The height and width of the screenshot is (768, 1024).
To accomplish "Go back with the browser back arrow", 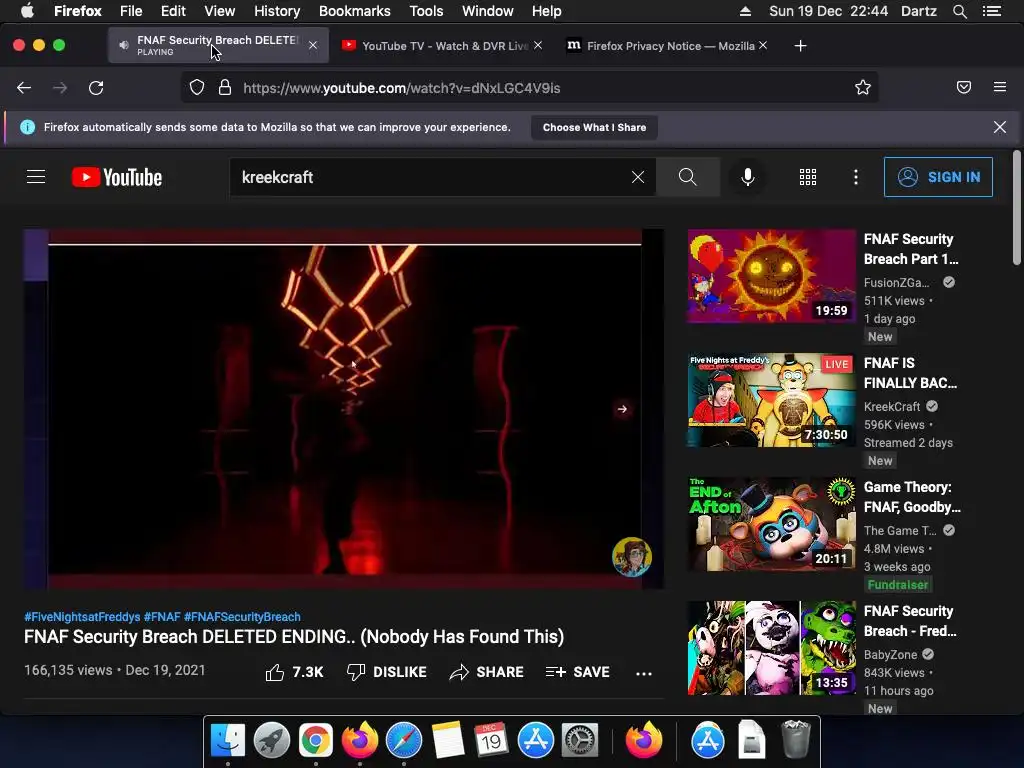I will click(x=24, y=88).
